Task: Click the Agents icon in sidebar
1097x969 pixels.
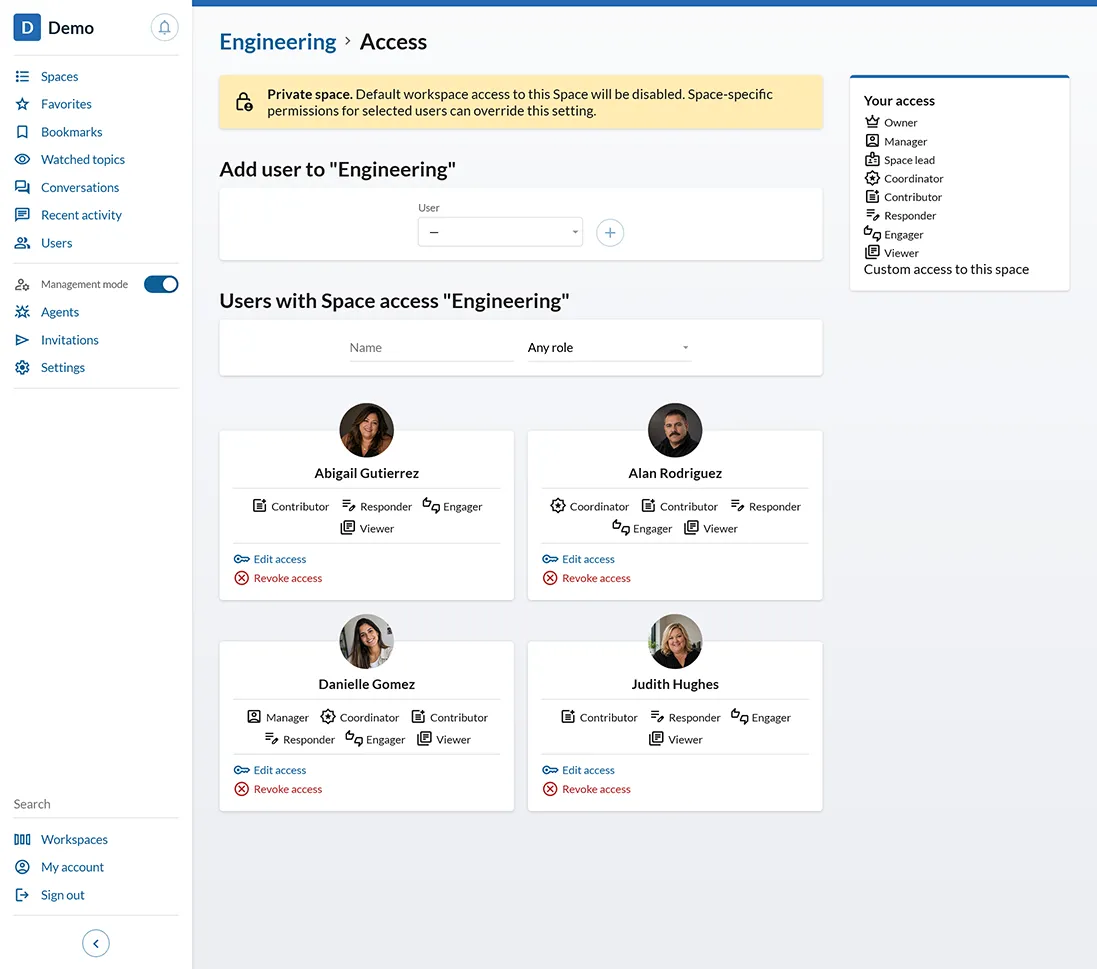Action: coord(22,312)
